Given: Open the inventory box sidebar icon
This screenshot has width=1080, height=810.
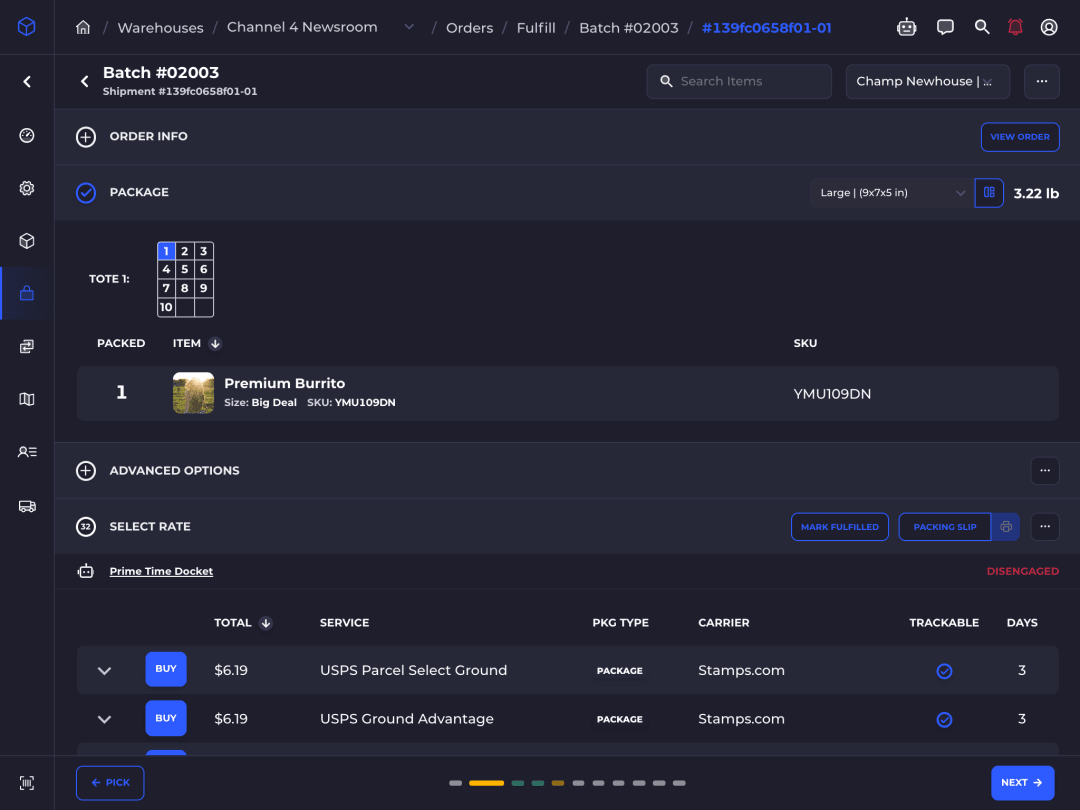Looking at the screenshot, I should click(27, 241).
